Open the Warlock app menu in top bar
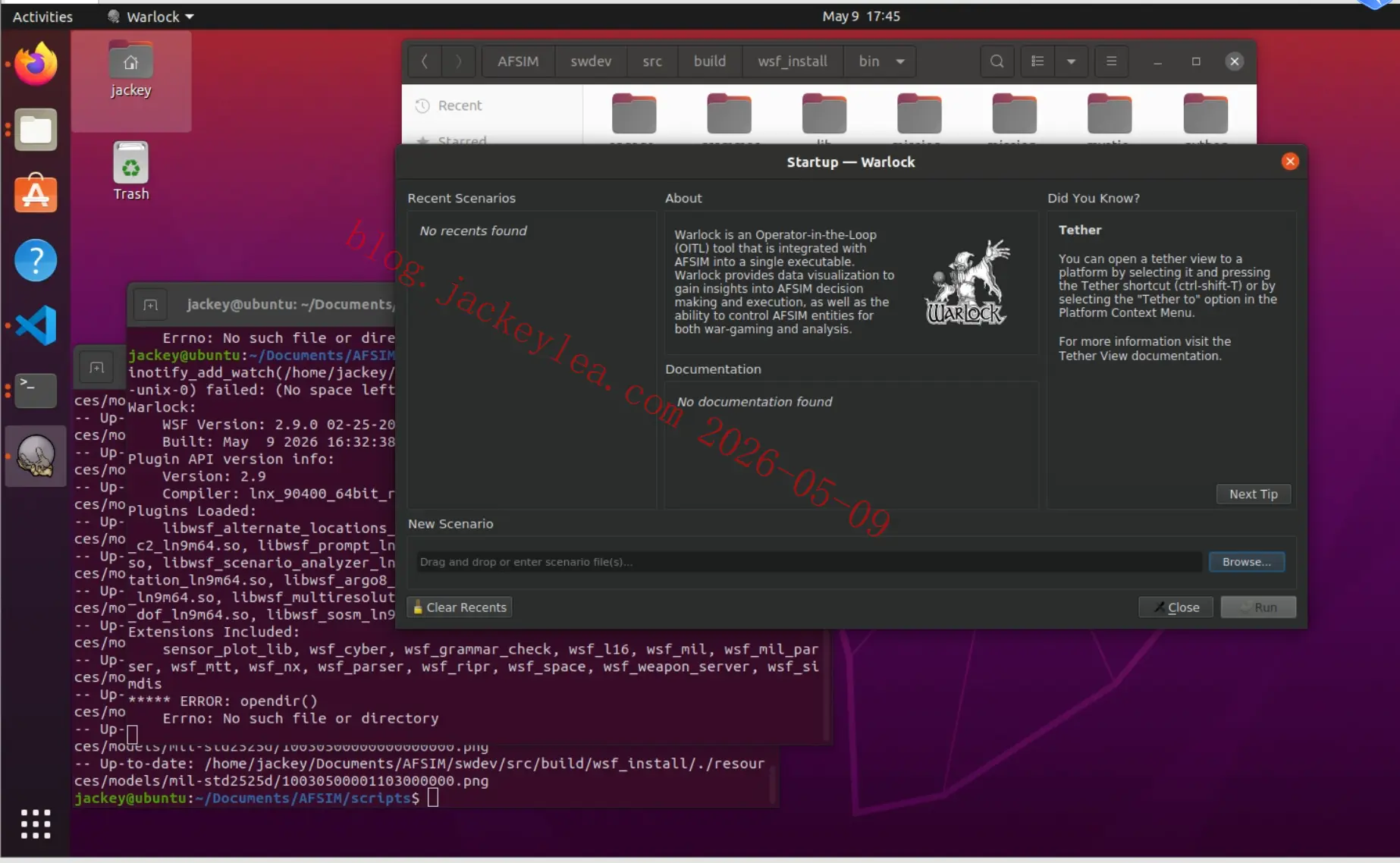This screenshot has width=1400, height=863. pos(151,16)
